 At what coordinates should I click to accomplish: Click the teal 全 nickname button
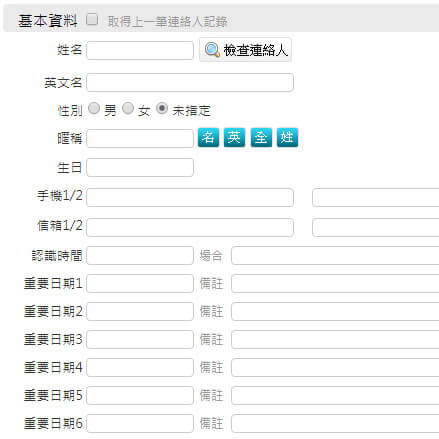click(x=261, y=137)
